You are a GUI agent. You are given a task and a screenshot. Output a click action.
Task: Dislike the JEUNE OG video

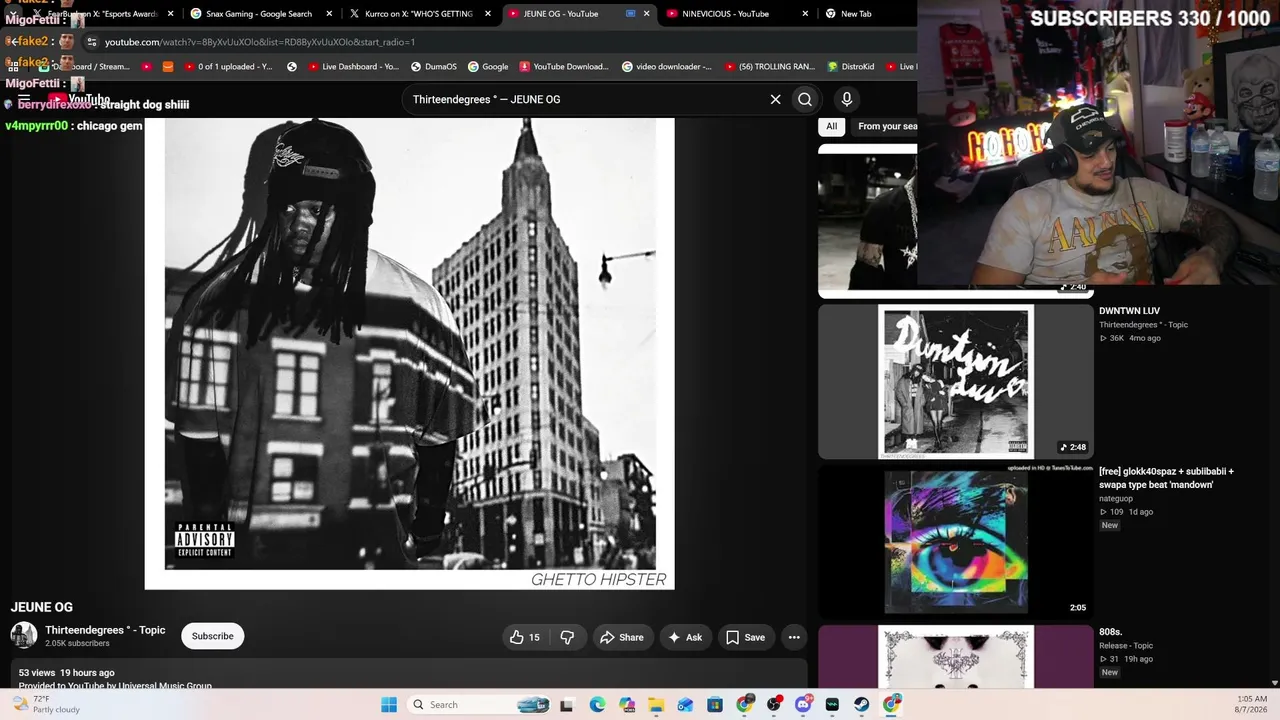point(567,637)
